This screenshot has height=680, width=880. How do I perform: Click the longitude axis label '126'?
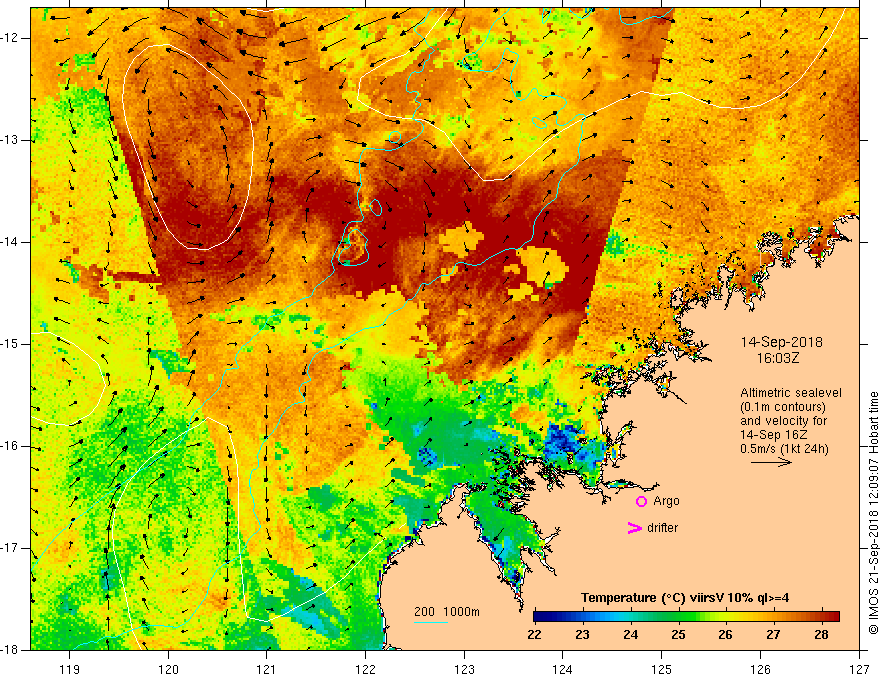[760, 669]
